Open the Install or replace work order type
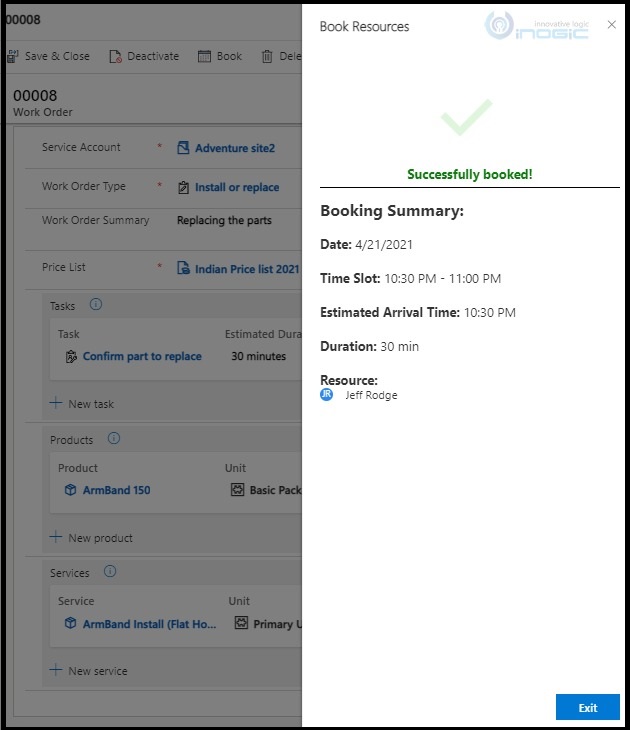Viewport: 630px width, 730px height. (x=237, y=187)
